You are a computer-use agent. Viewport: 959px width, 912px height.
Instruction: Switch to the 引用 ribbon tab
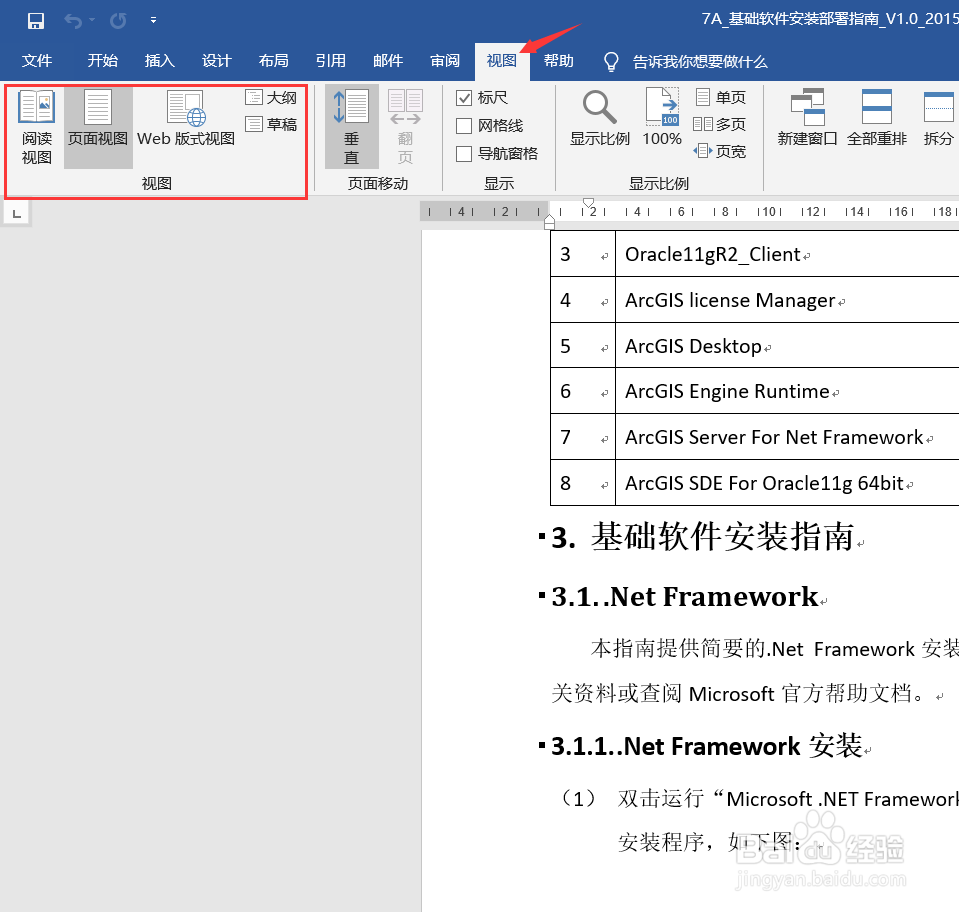[330, 61]
